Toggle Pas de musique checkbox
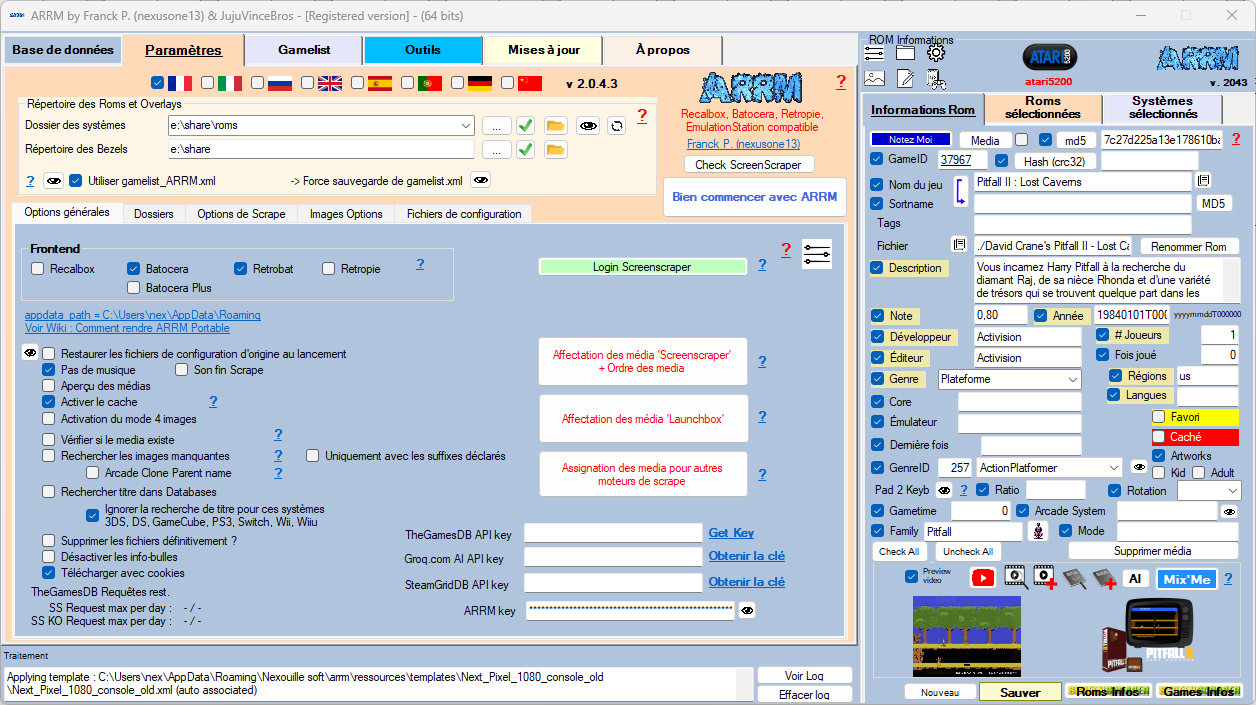1256x705 pixels. tap(48, 370)
